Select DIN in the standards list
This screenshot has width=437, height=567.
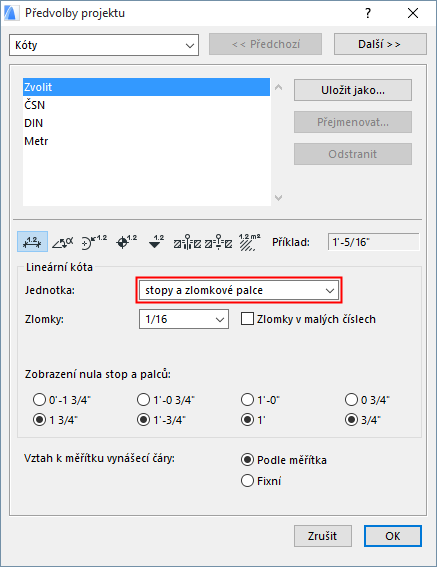click(146, 123)
